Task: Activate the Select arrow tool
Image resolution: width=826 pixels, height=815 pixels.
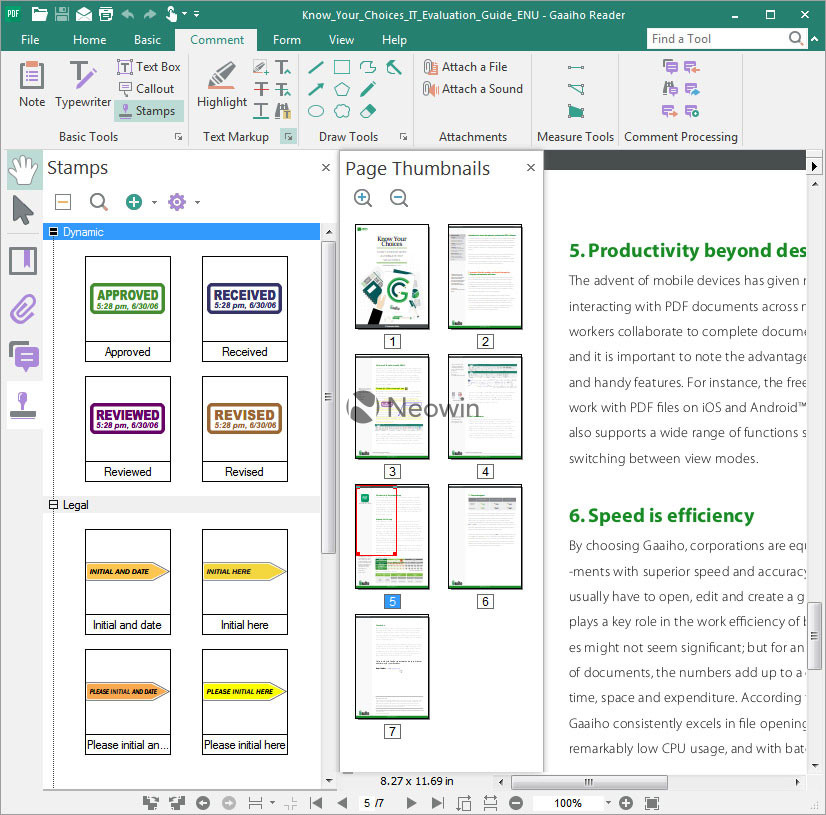Action: pyautogui.click(x=23, y=210)
